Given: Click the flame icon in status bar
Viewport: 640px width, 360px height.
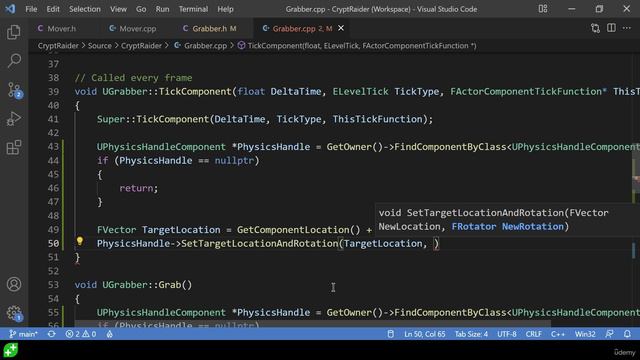Looking at the screenshot, I should click(x=110, y=334).
